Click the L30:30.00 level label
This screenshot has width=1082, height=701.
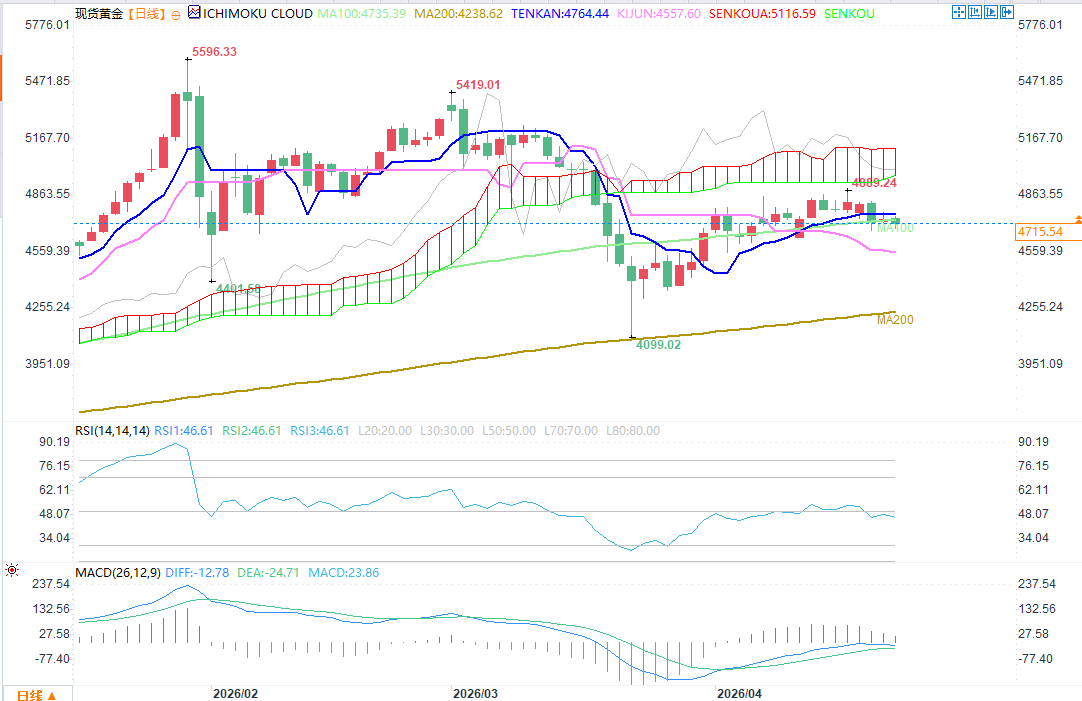(x=447, y=431)
